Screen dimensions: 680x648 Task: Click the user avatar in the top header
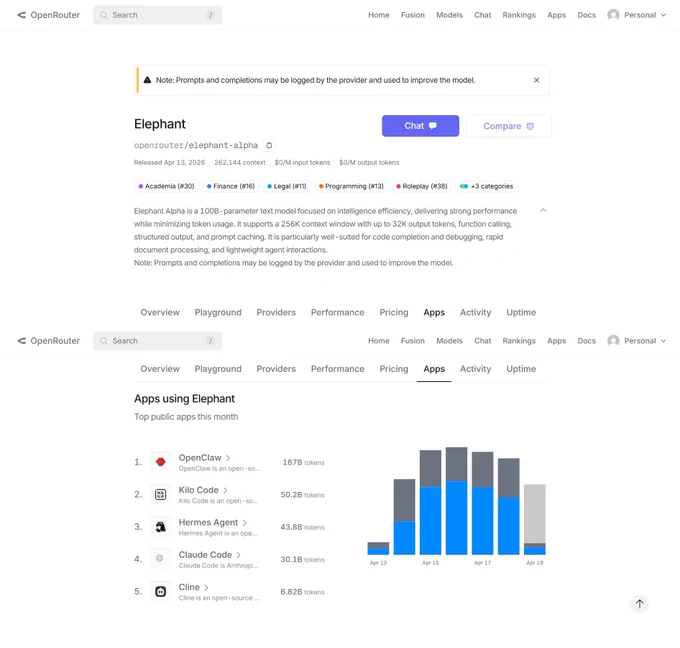click(x=613, y=15)
